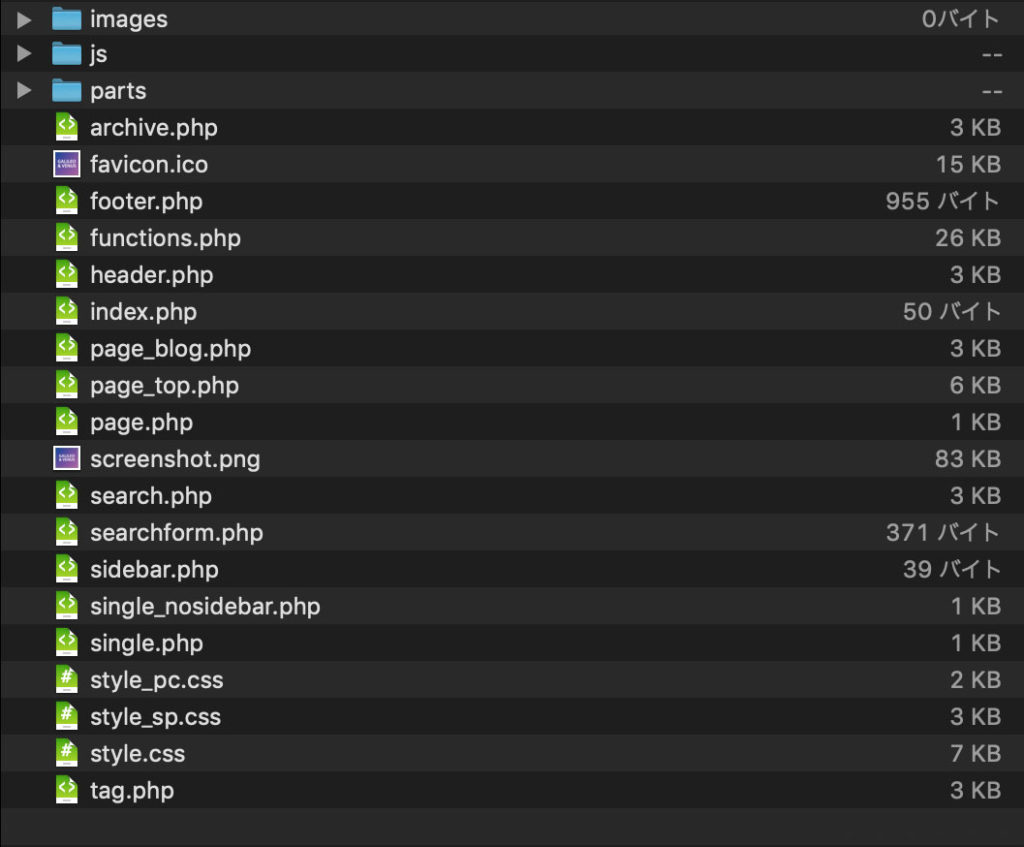Click the favicon.ico thumbnail icon
1024x847 pixels.
(x=67, y=164)
